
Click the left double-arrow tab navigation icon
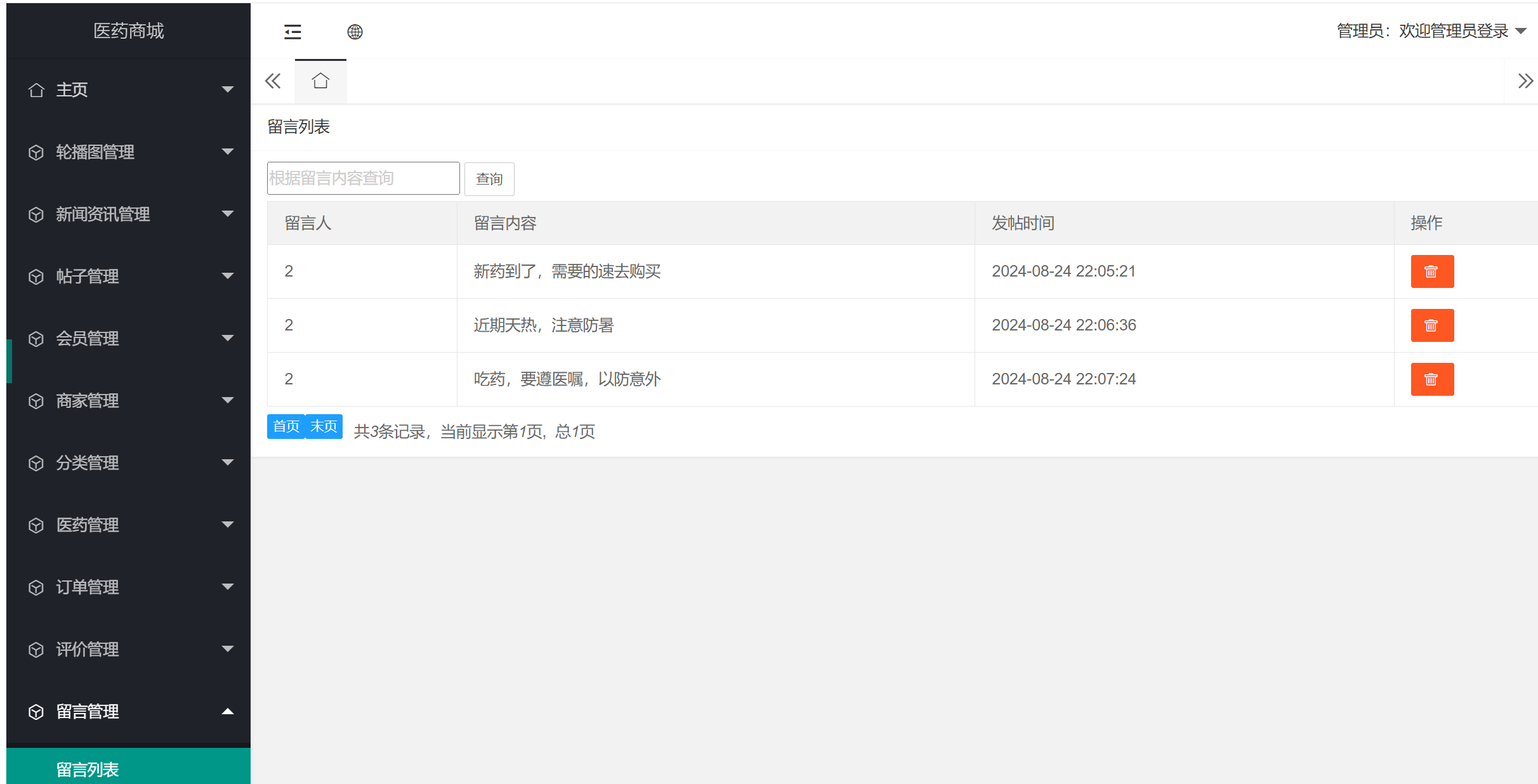273,81
